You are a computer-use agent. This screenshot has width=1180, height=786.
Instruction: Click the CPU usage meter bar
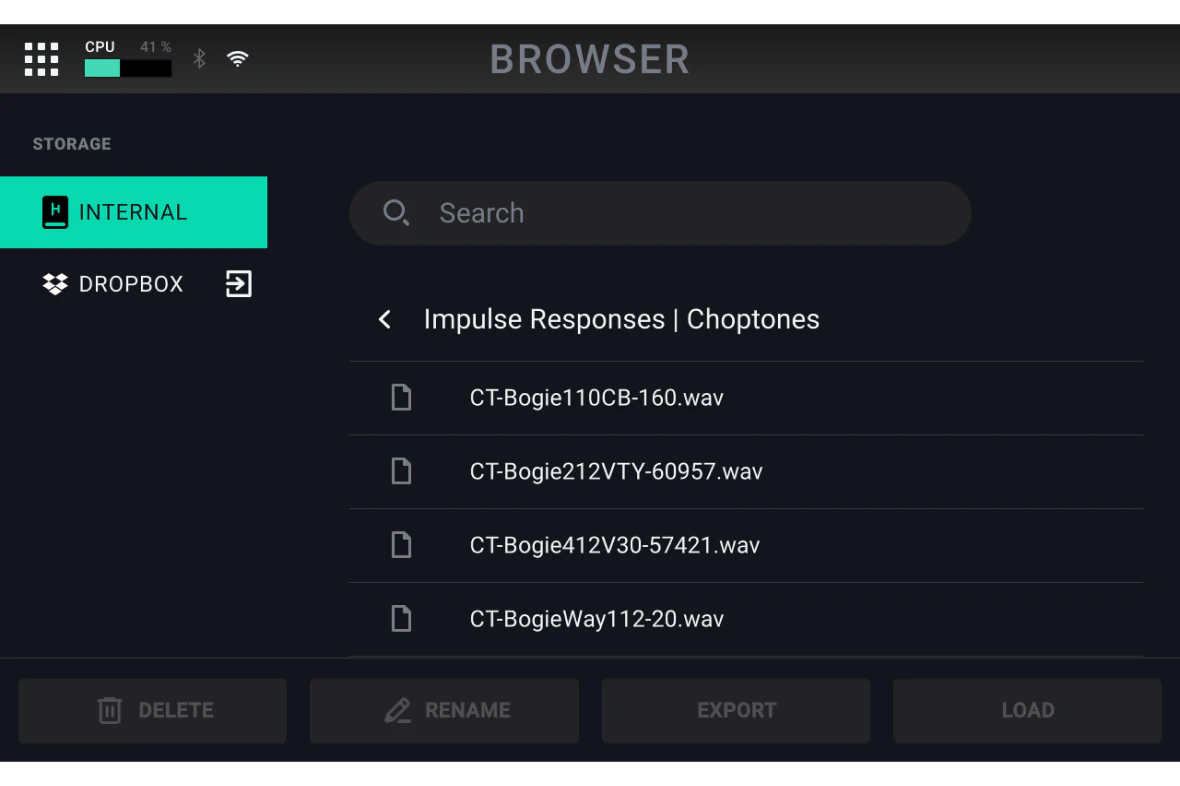128,69
